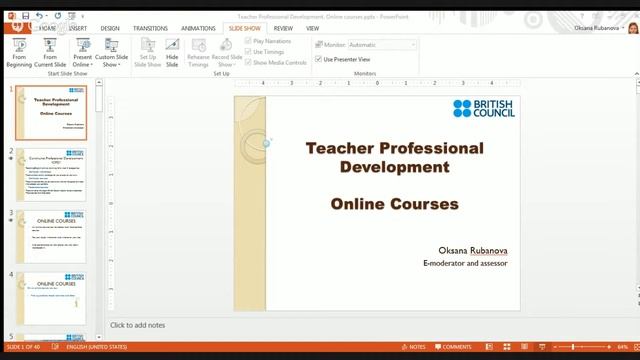
Task: Switch to the VIEW tab
Action: [x=312, y=28]
